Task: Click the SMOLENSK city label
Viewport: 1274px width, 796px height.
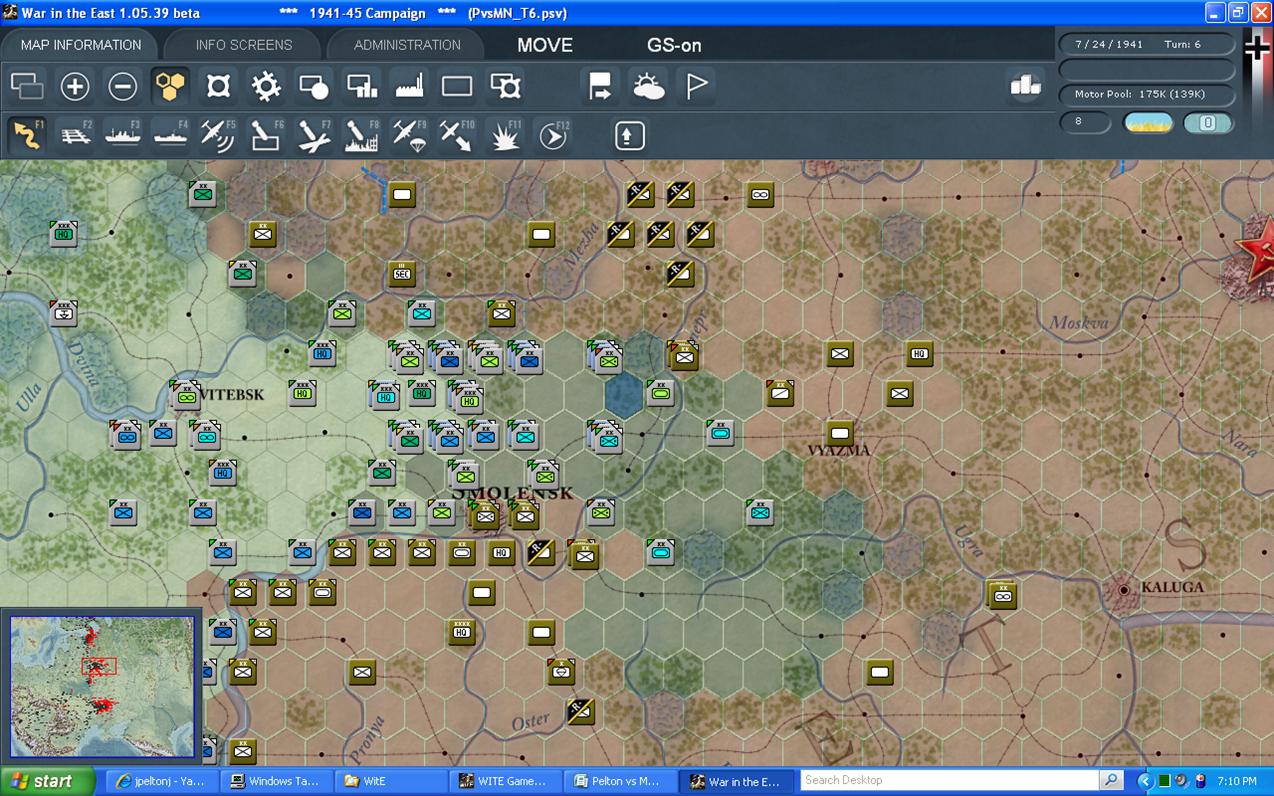Action: [514, 493]
